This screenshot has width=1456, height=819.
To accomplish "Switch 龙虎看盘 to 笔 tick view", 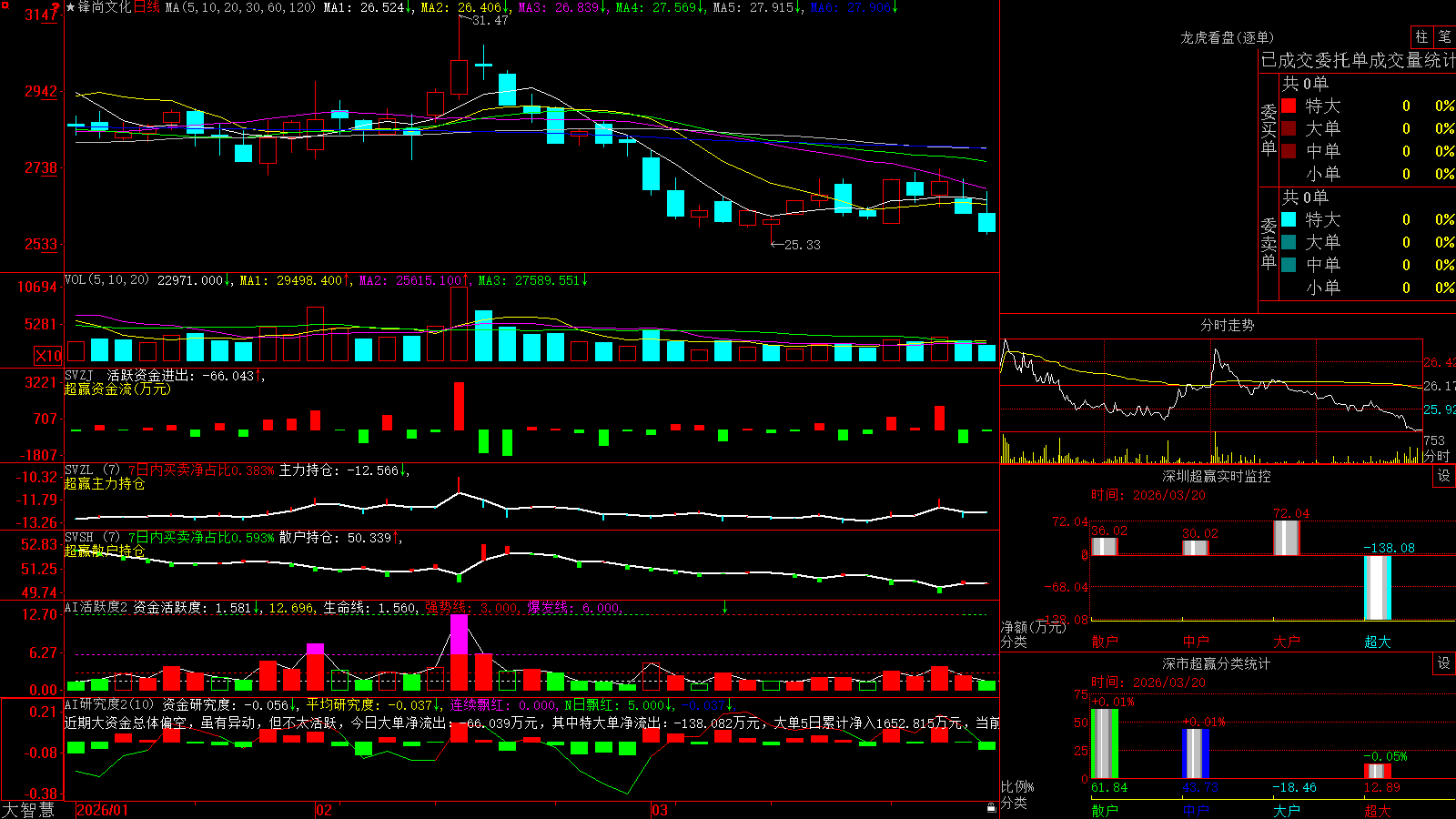I will [x=1444, y=37].
